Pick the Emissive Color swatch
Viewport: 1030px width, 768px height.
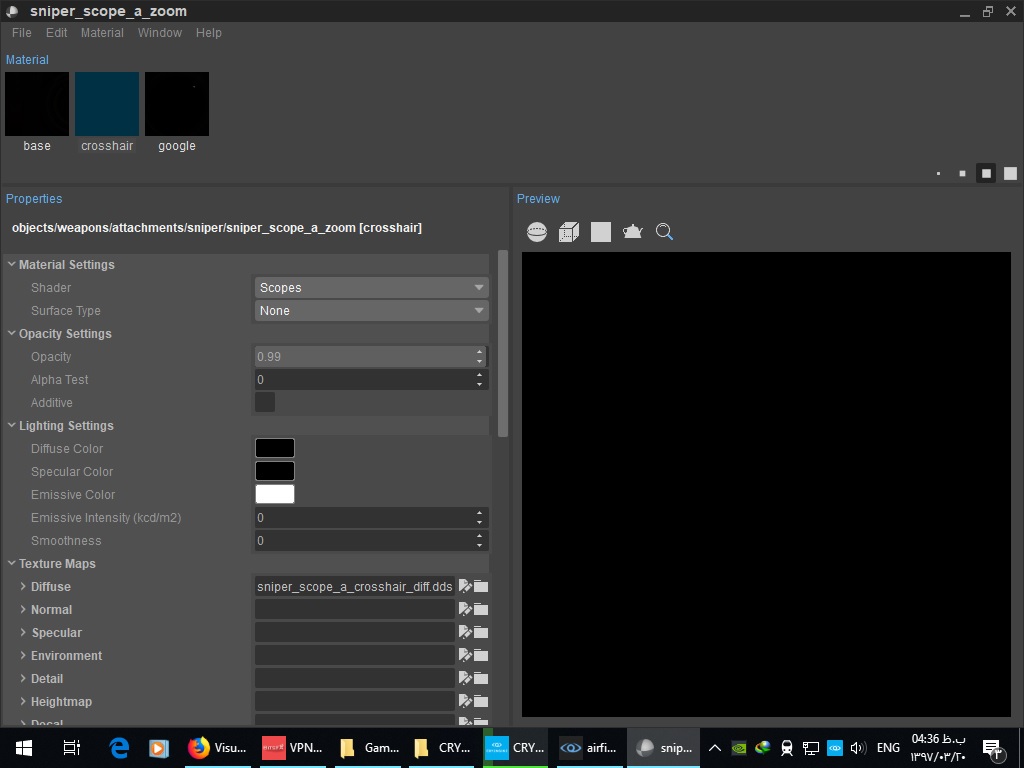(275, 494)
